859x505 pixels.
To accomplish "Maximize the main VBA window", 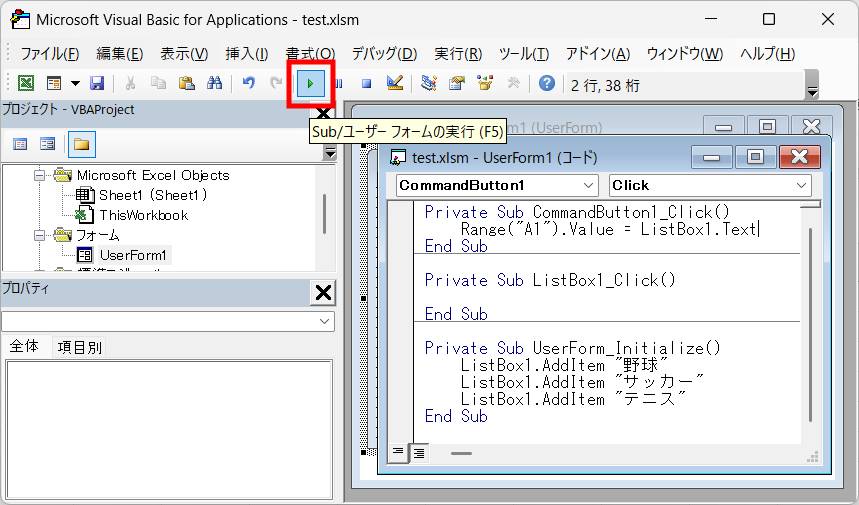I will point(769,19).
